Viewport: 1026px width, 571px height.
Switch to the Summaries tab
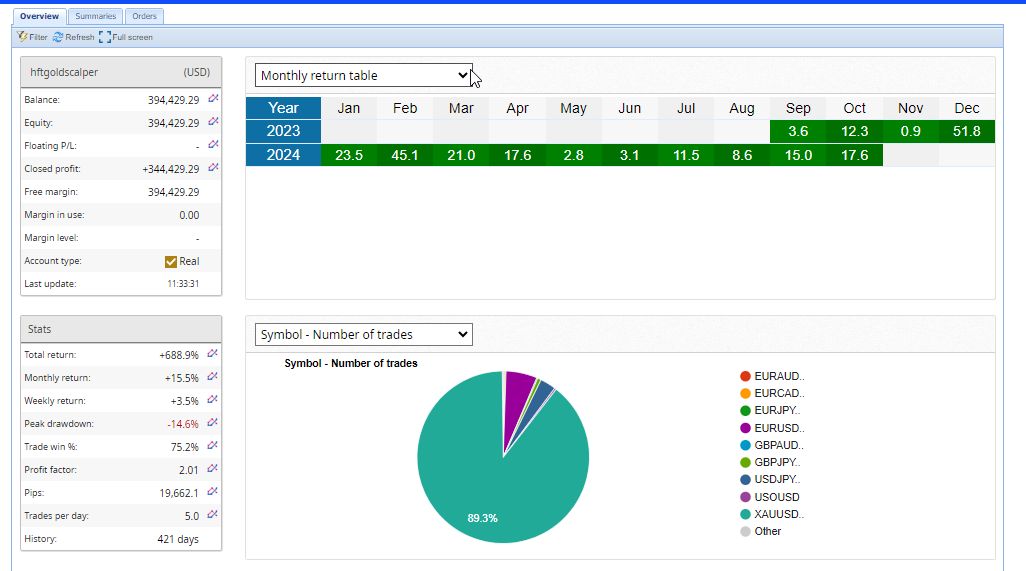click(95, 16)
